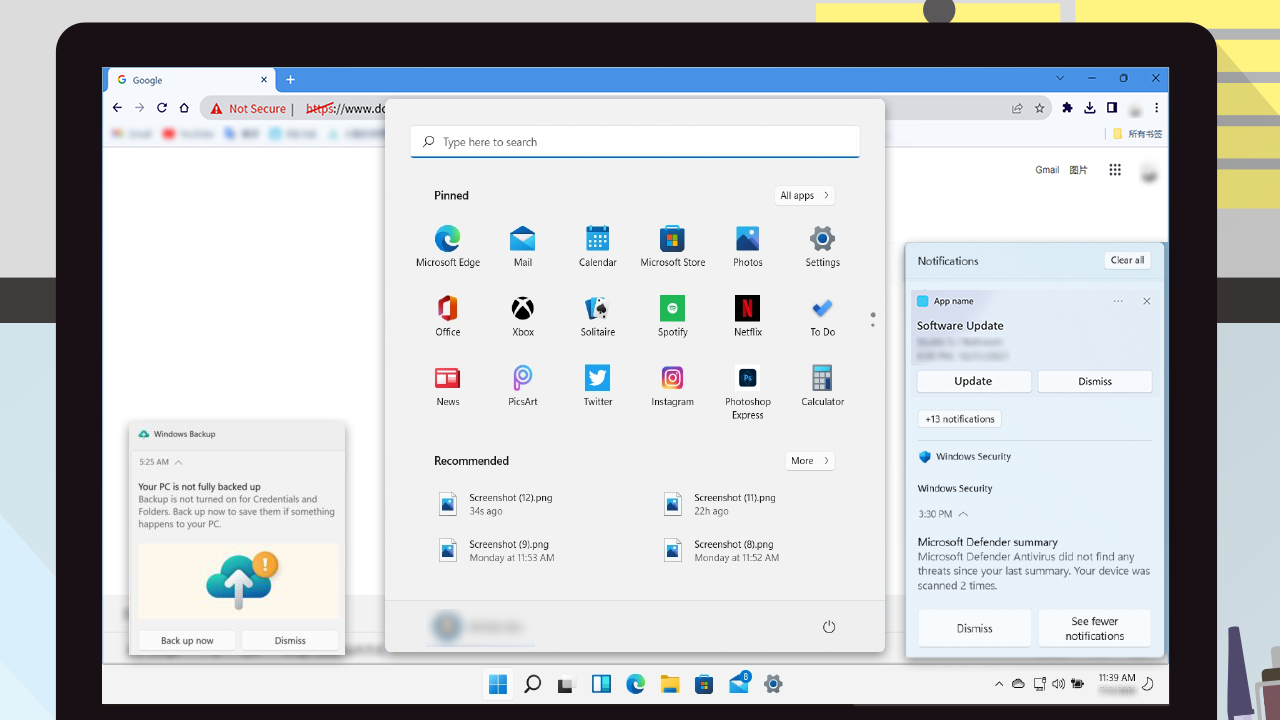Open Screenshot (12).png from Recommended

(497, 504)
